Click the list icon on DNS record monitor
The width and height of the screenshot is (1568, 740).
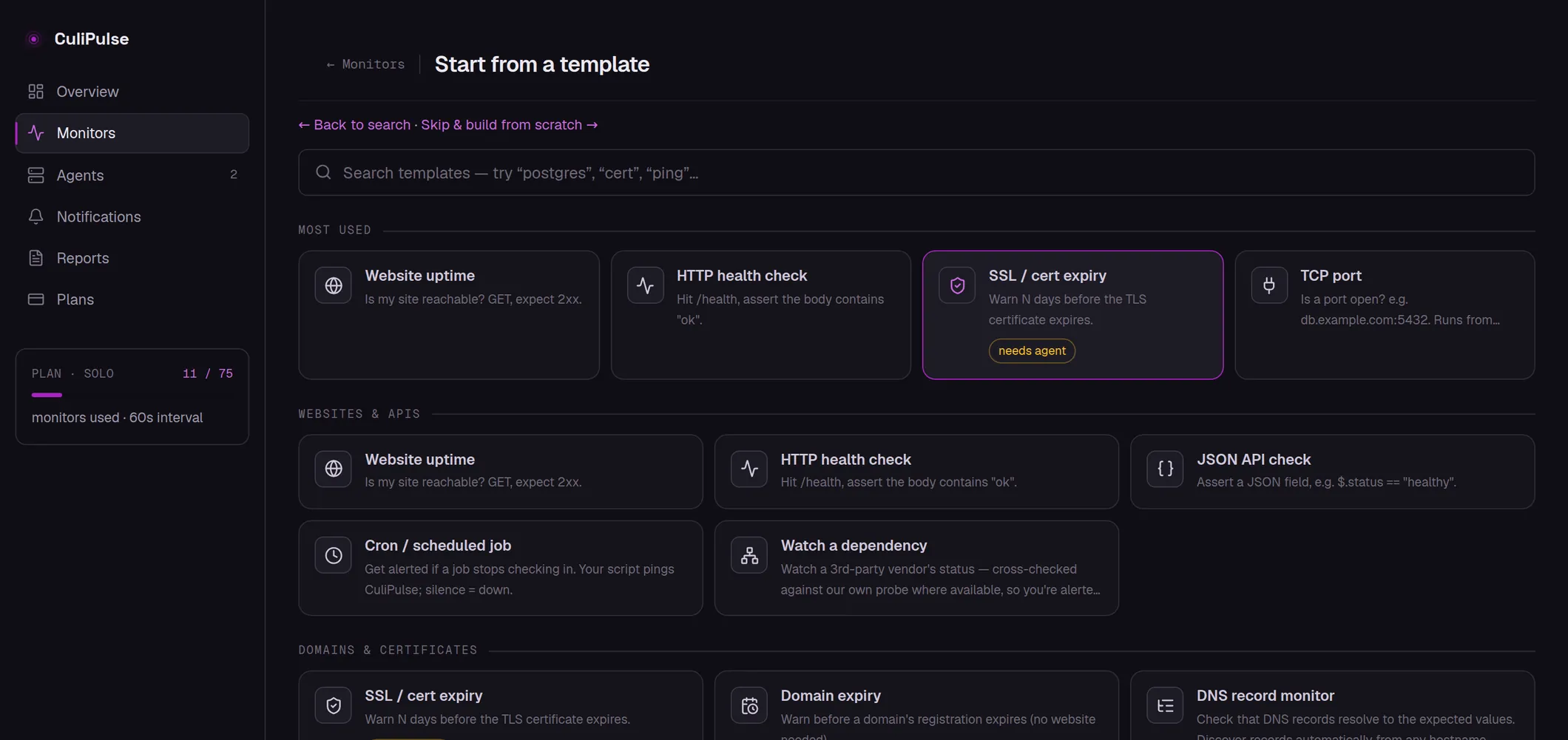coord(1165,705)
